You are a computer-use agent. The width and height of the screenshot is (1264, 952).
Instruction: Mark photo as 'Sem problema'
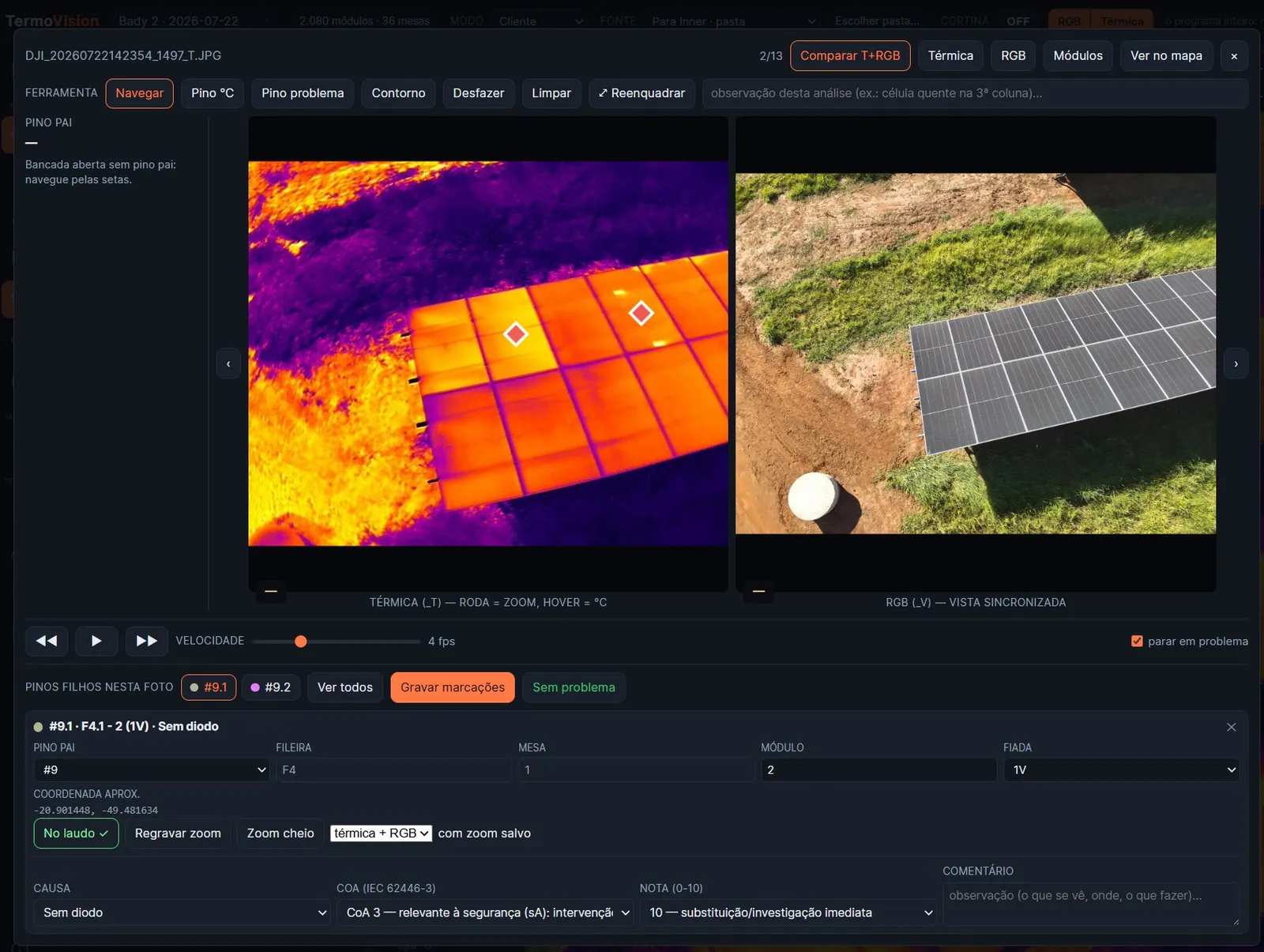click(574, 687)
